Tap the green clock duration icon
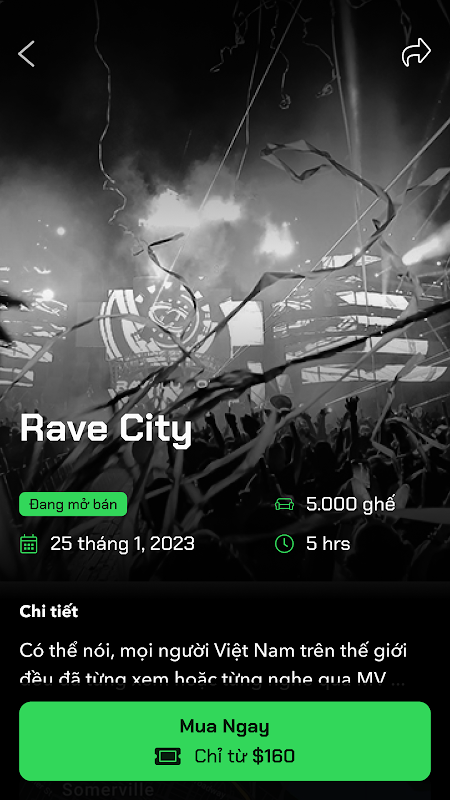450x800 pixels. [x=284, y=543]
